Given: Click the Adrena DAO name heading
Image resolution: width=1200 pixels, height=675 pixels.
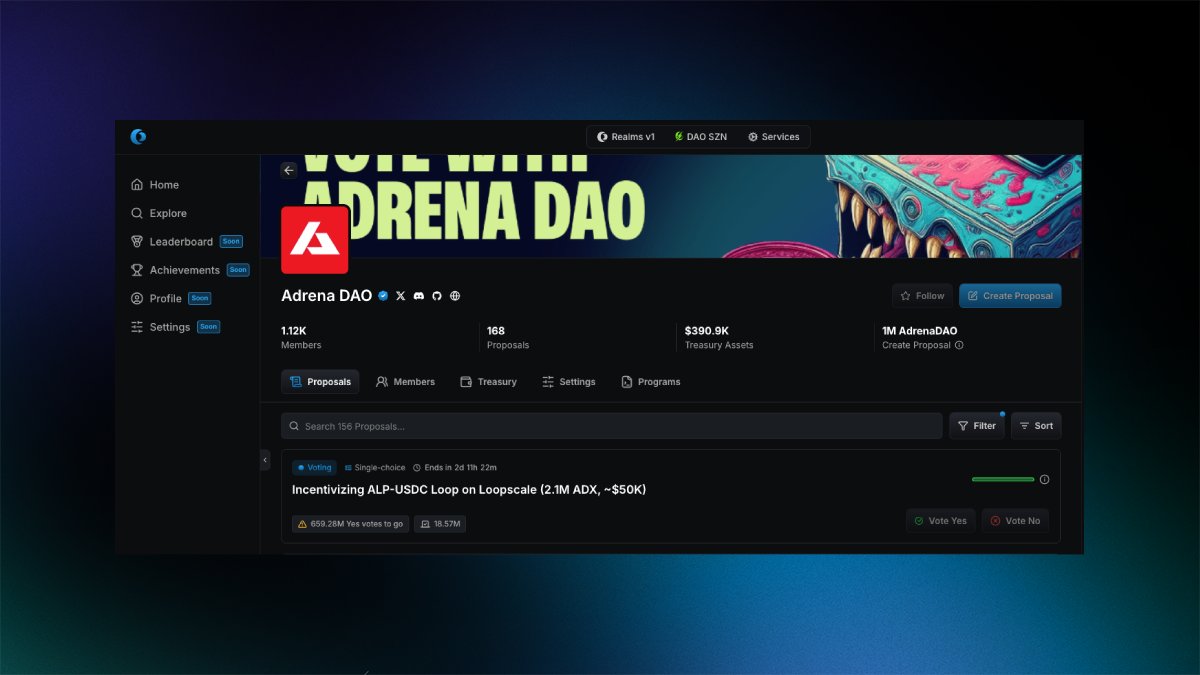Looking at the screenshot, I should [x=326, y=296].
